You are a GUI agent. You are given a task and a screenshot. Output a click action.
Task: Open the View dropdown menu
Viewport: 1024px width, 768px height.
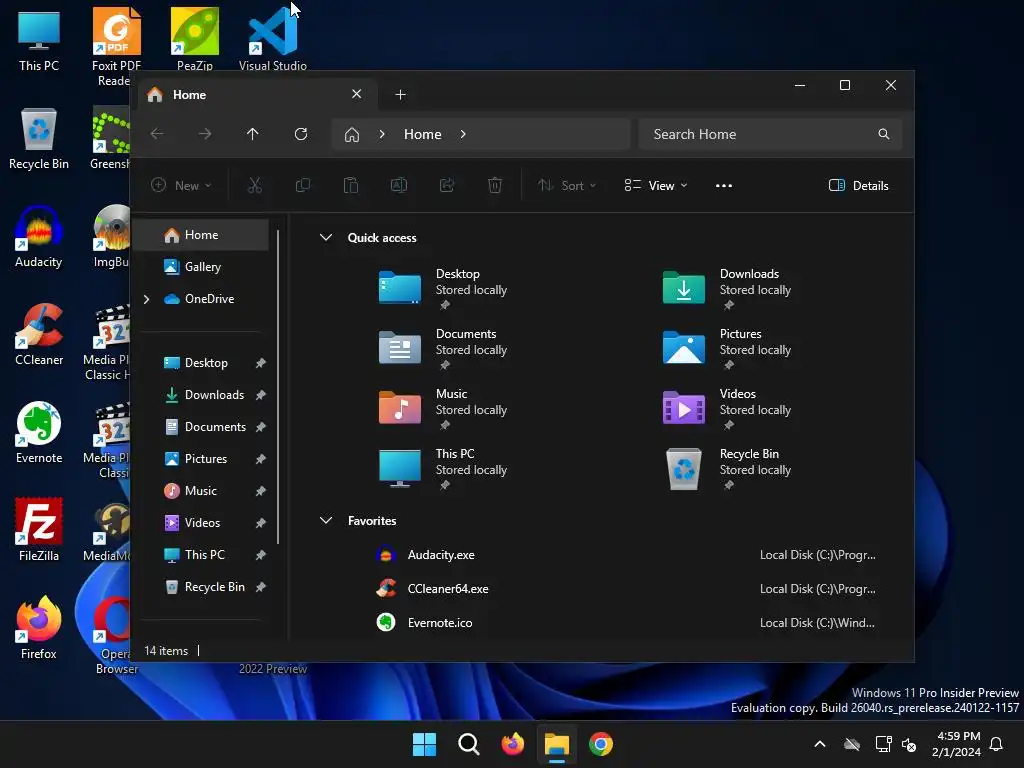(656, 185)
